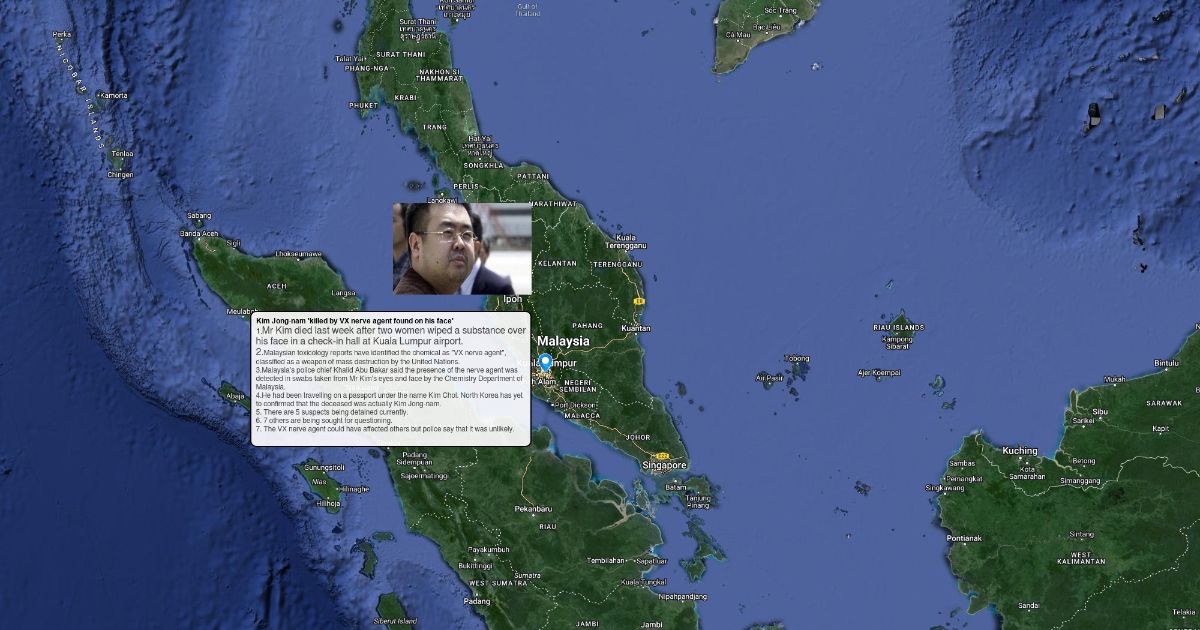This screenshot has width=1200, height=630.
Task: Select the Kuala Terengganu label
Action: click(x=626, y=241)
